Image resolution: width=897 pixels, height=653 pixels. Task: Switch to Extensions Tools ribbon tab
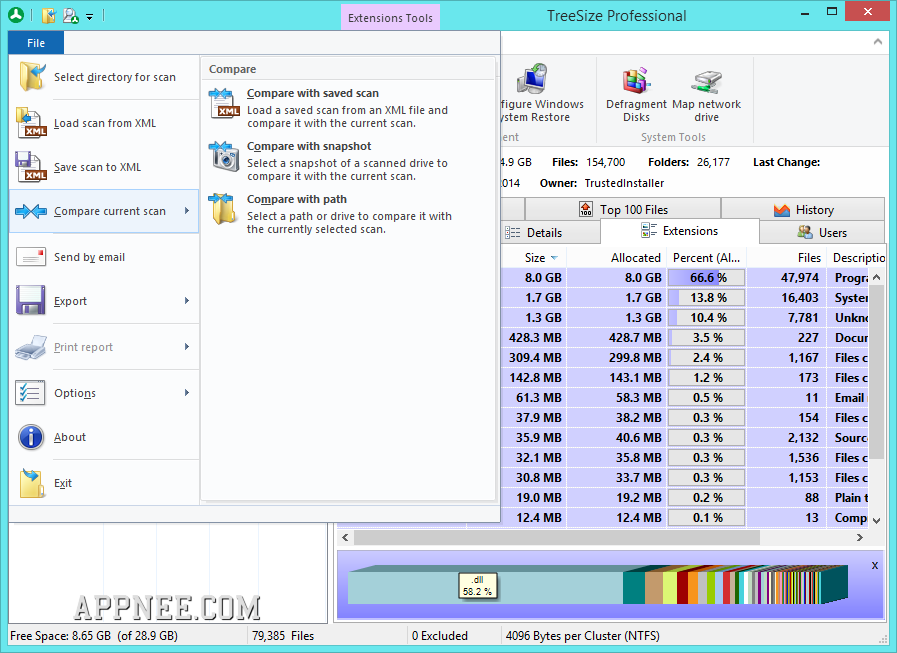[x=390, y=18]
